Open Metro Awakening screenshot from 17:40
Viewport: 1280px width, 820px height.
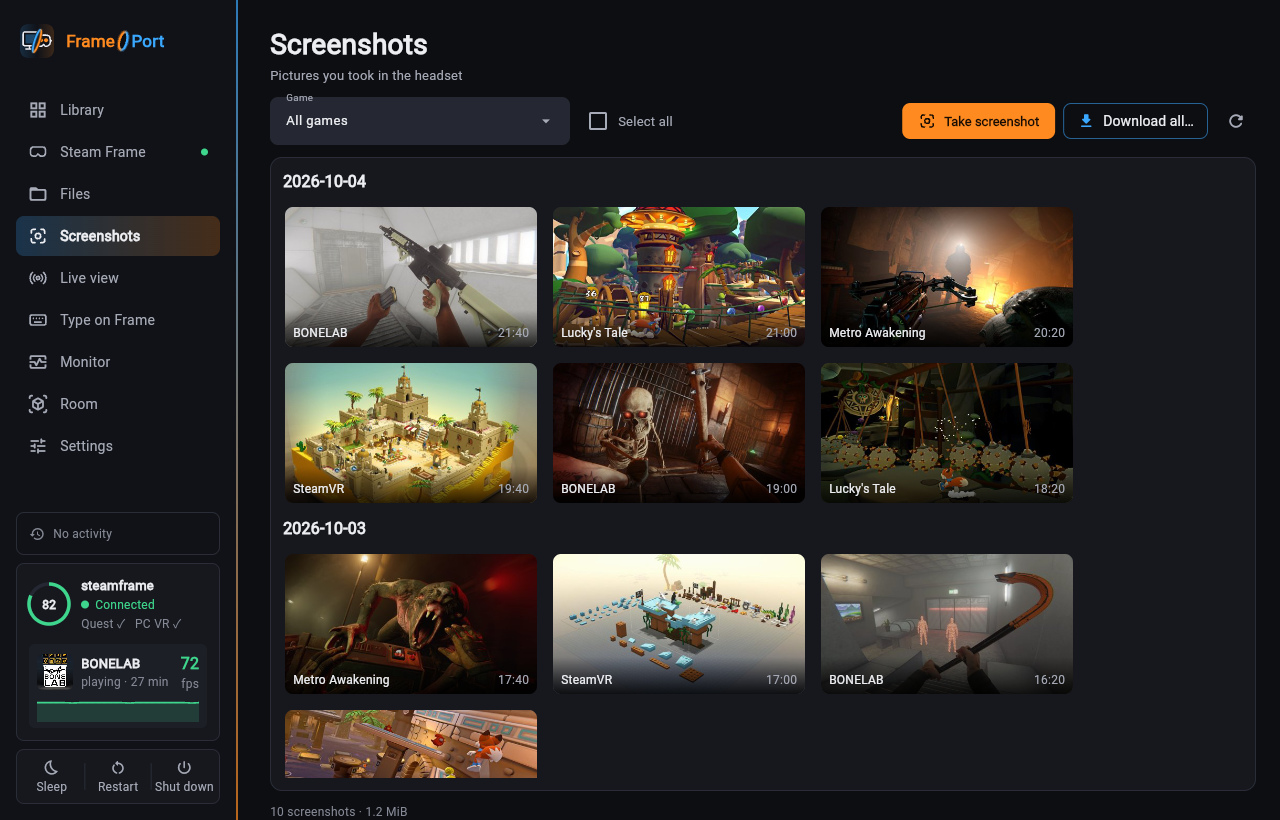point(411,624)
